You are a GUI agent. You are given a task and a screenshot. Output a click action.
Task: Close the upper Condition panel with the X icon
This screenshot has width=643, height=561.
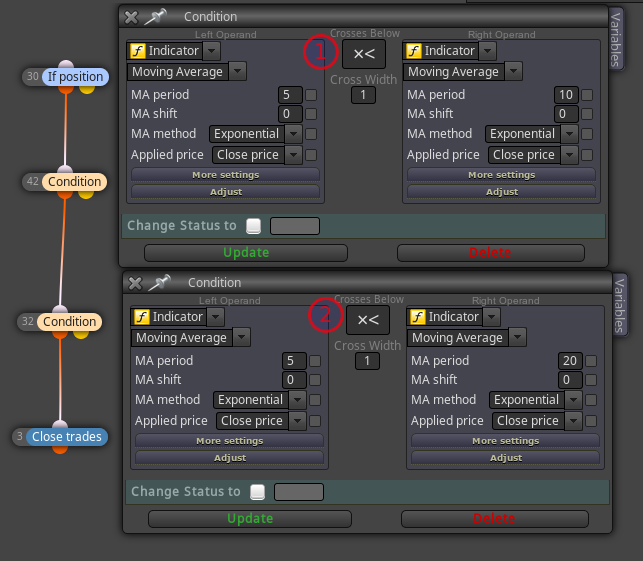[x=131, y=17]
